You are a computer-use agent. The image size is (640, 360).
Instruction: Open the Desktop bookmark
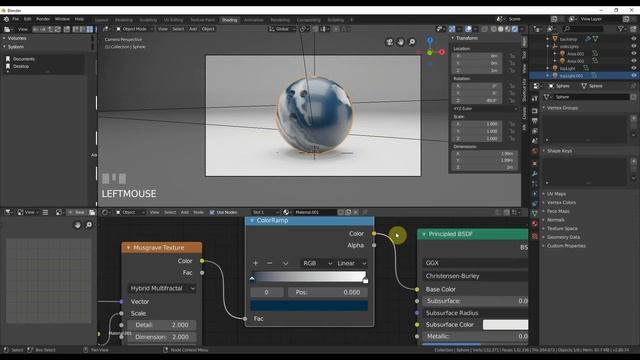coord(21,66)
